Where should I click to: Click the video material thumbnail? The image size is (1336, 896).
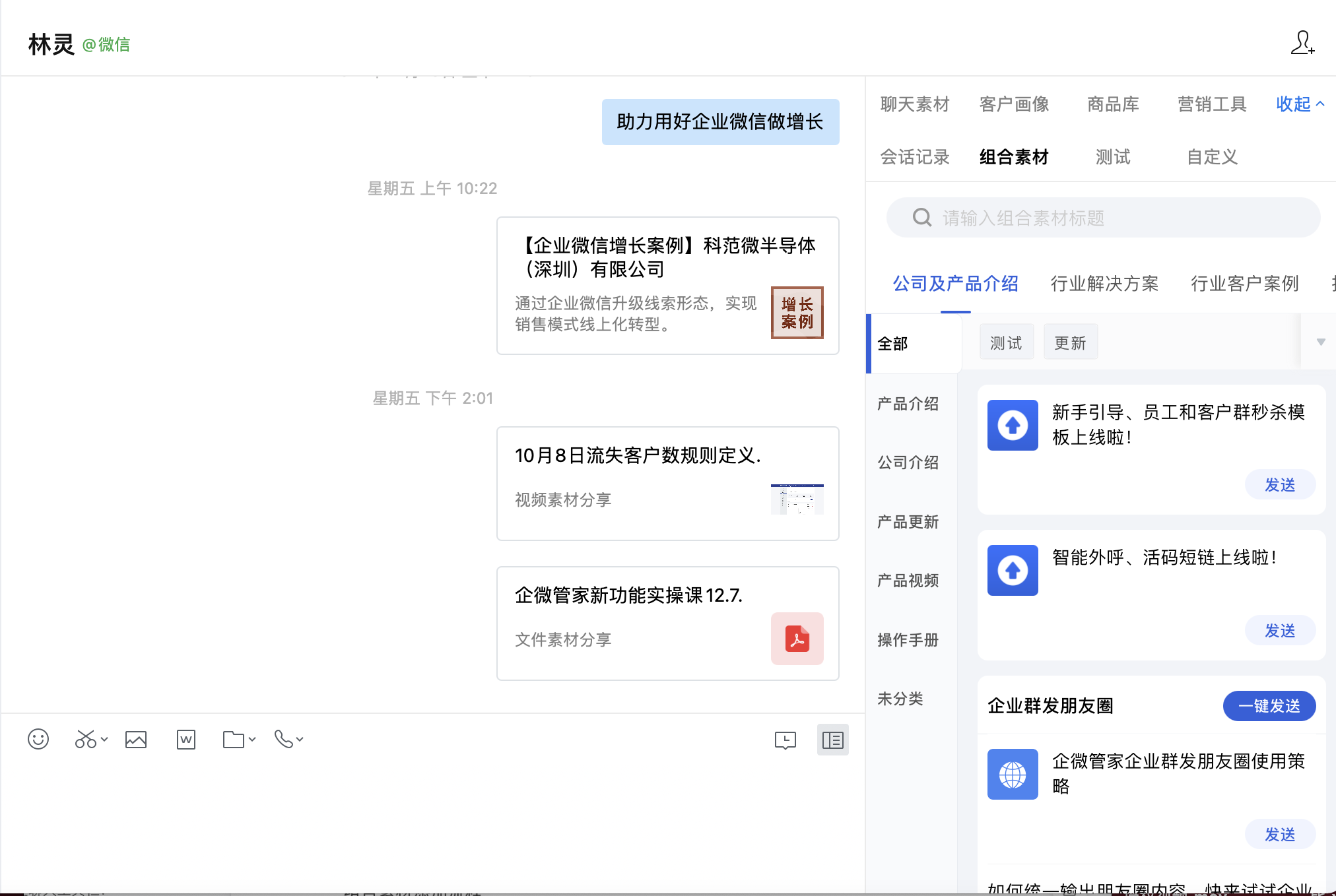(x=797, y=499)
